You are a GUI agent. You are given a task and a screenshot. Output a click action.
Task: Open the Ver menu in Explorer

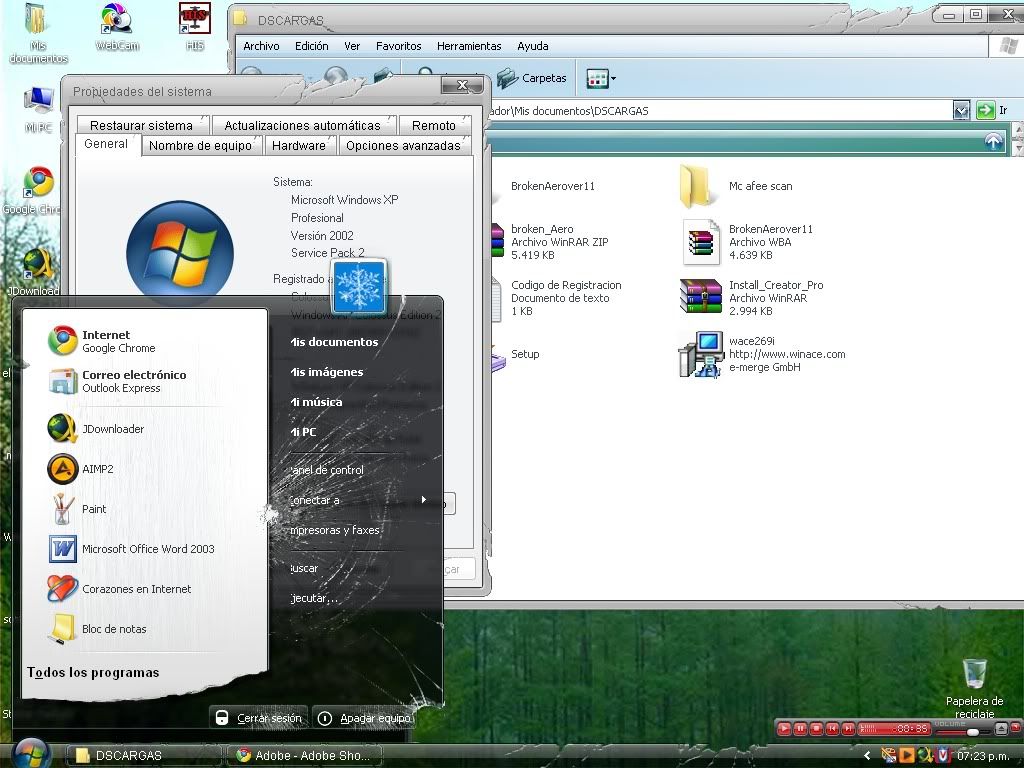coord(352,46)
